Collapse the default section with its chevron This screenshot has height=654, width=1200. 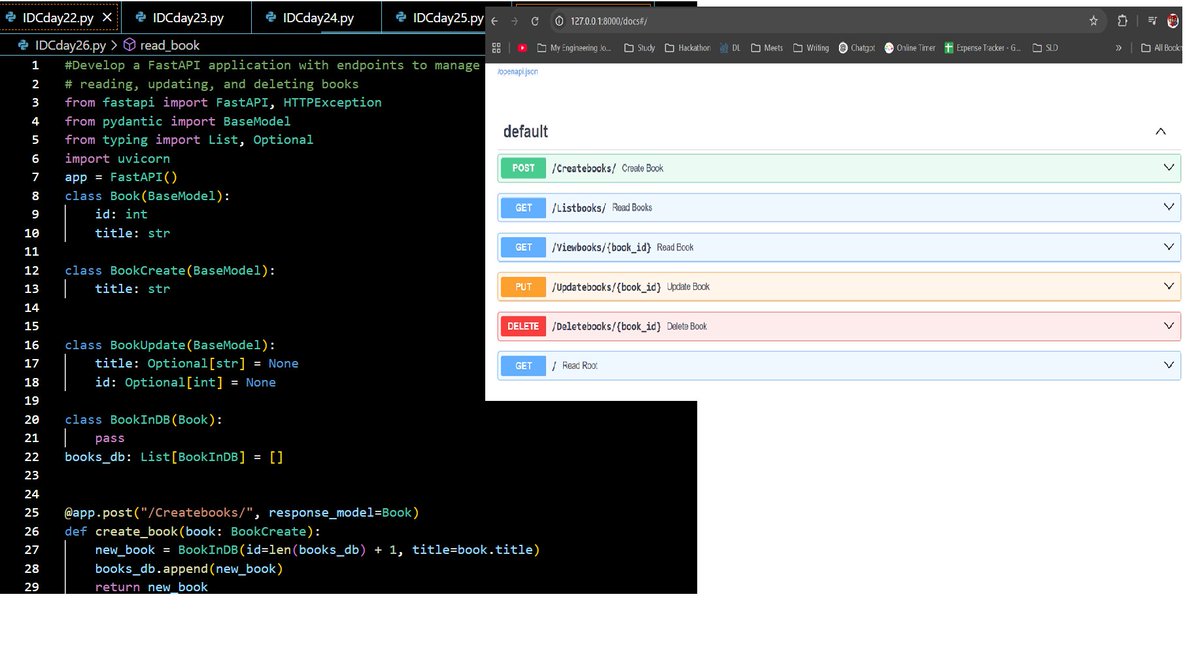point(1161,131)
